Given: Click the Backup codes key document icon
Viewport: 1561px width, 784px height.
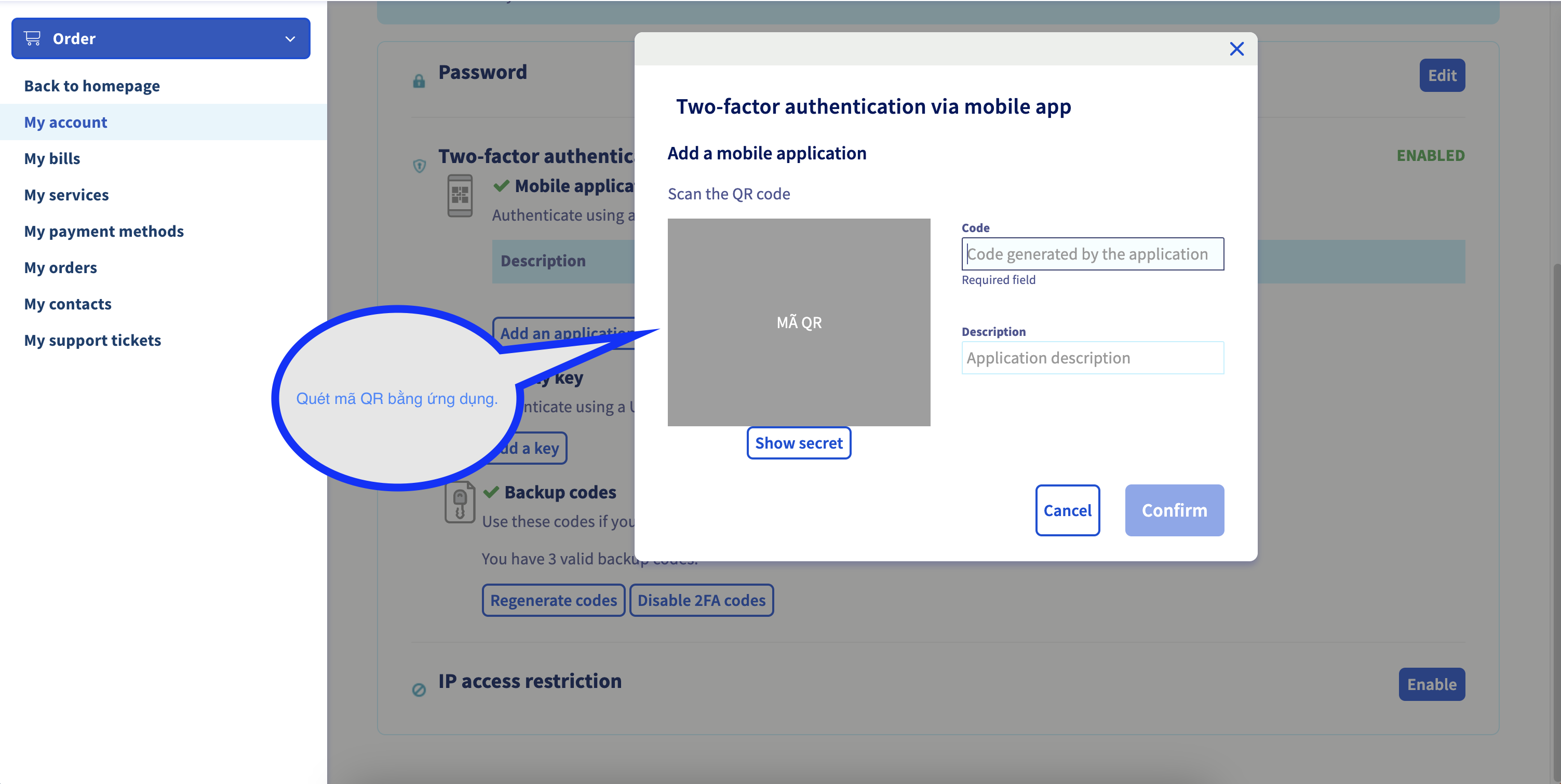Looking at the screenshot, I should pyautogui.click(x=460, y=502).
